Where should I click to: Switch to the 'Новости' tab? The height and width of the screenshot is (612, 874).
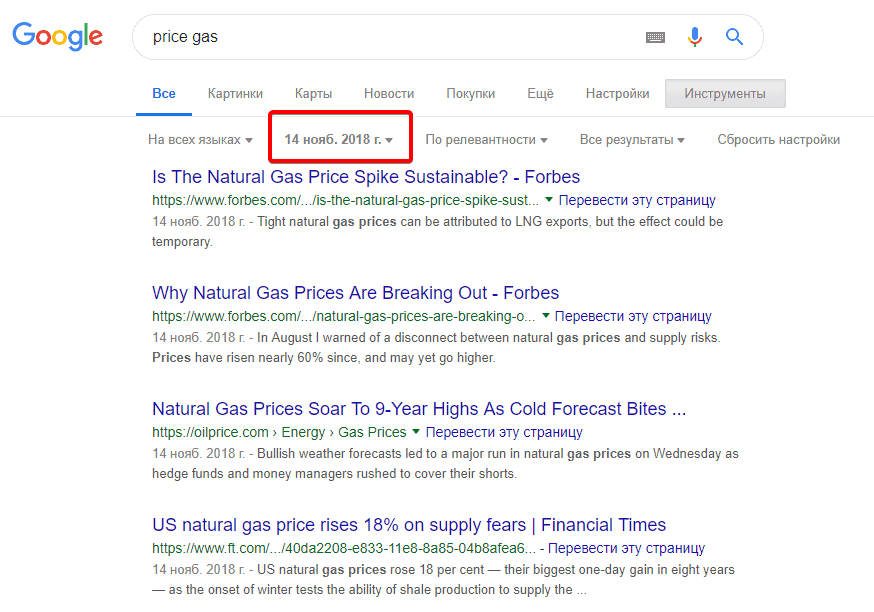(x=388, y=92)
